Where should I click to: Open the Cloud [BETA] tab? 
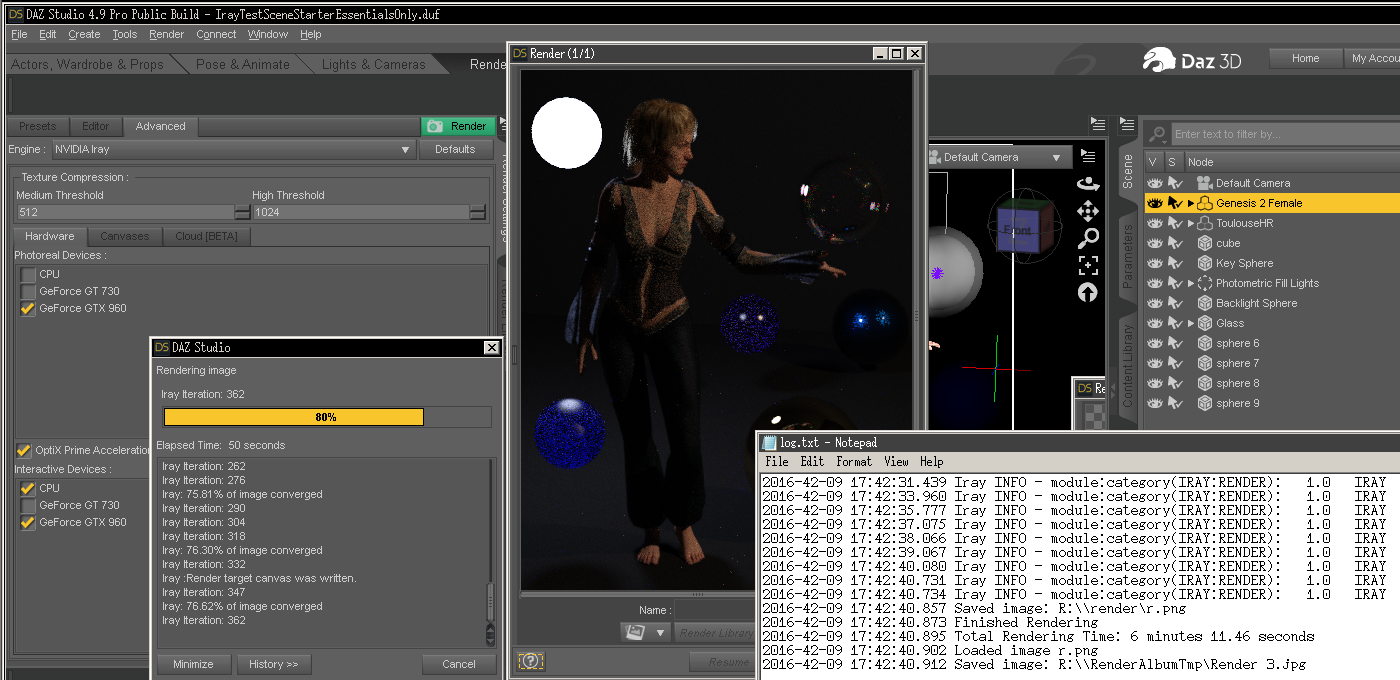(x=207, y=236)
